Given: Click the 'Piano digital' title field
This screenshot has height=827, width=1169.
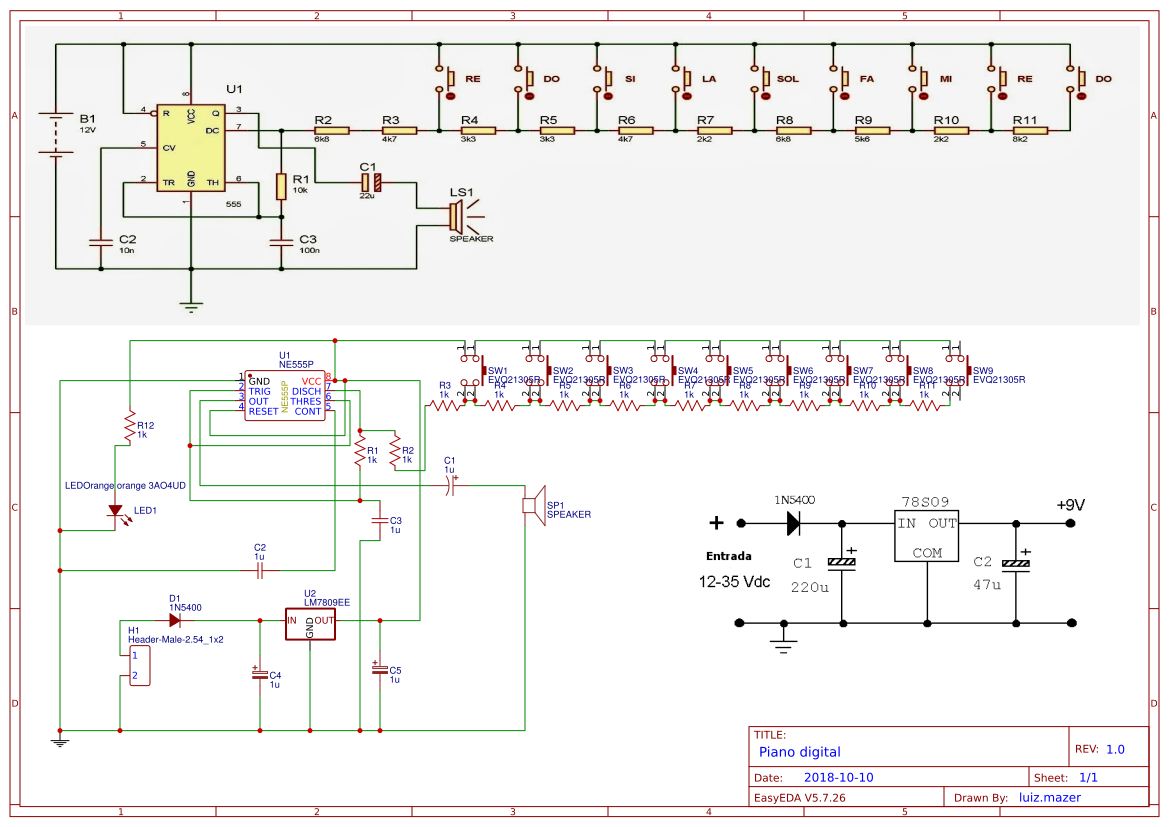Looking at the screenshot, I should coord(800,752).
